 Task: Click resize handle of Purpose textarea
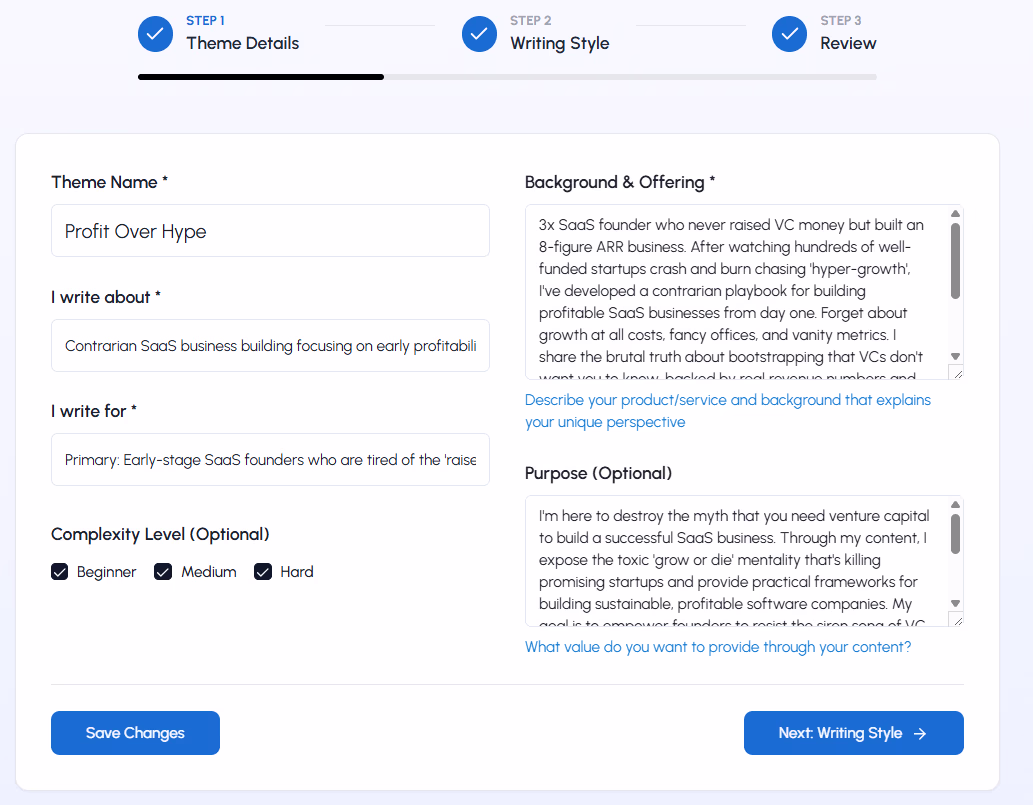(x=956, y=620)
